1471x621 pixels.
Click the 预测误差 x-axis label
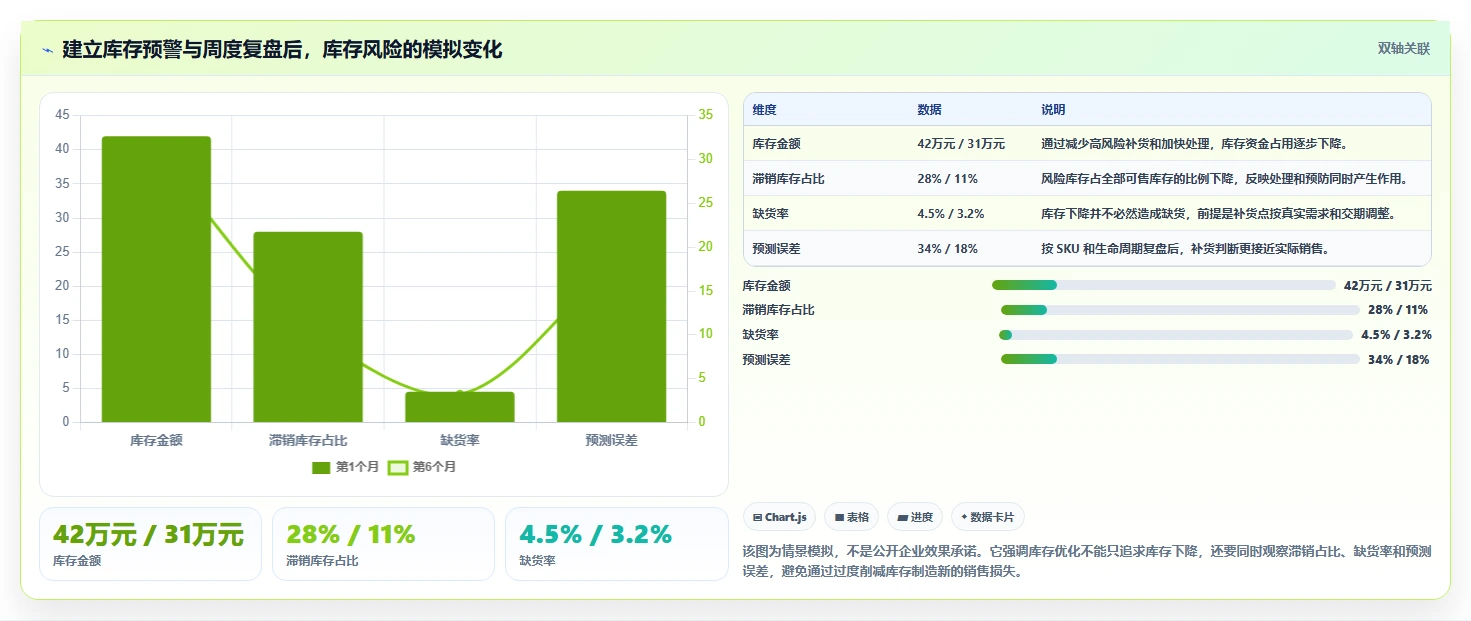click(x=611, y=440)
